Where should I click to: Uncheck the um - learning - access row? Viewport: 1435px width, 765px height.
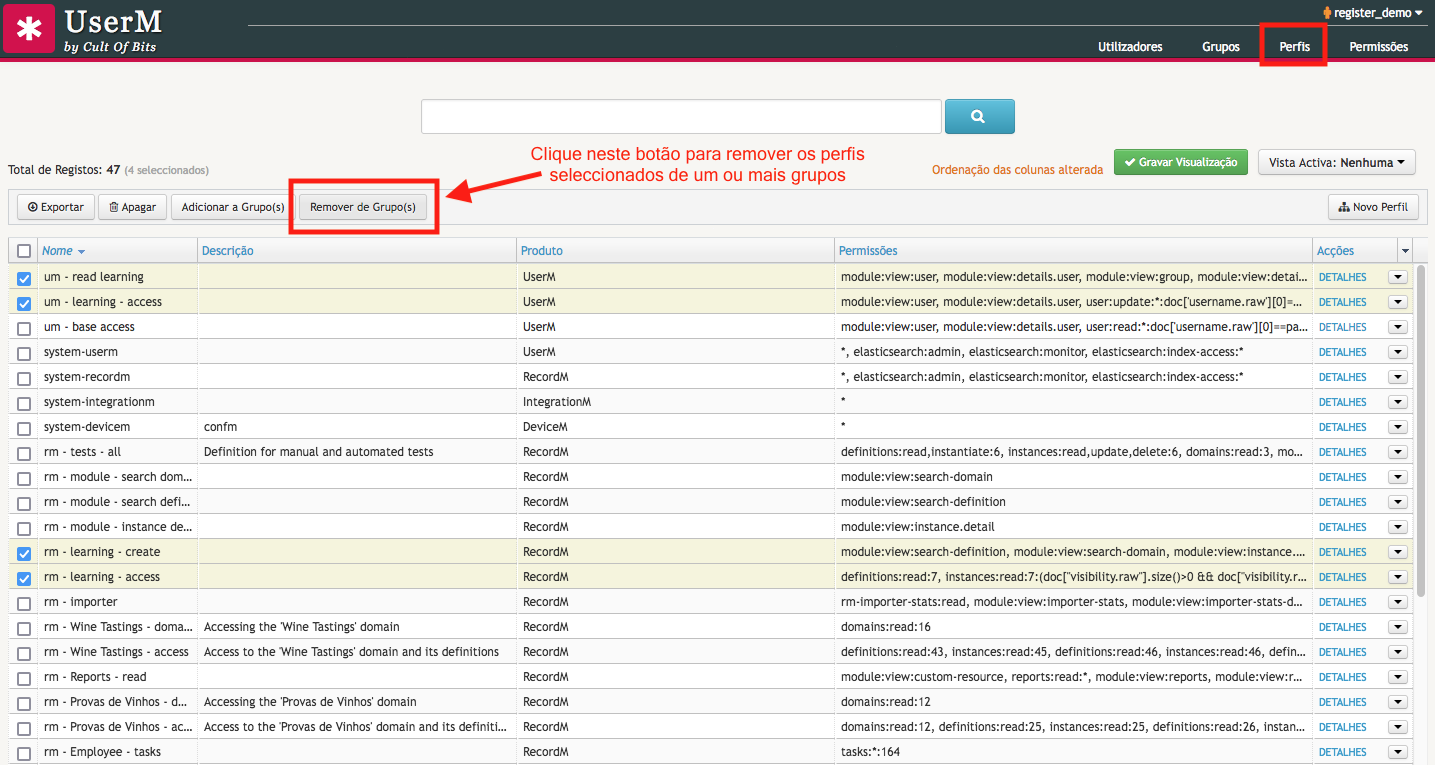point(24,303)
